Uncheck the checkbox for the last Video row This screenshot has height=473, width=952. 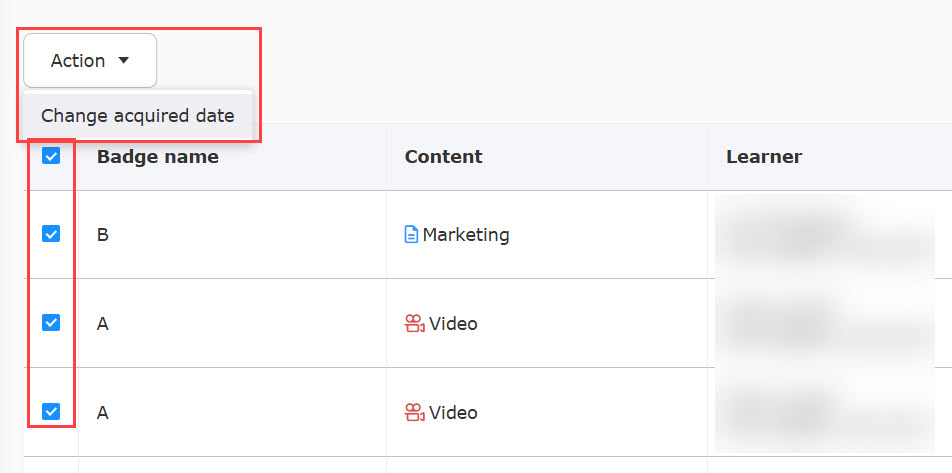click(x=51, y=411)
